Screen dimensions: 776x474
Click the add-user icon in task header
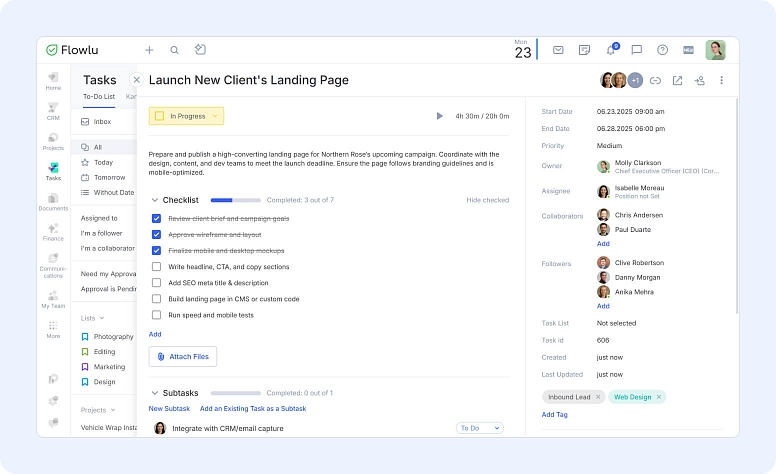[699, 80]
